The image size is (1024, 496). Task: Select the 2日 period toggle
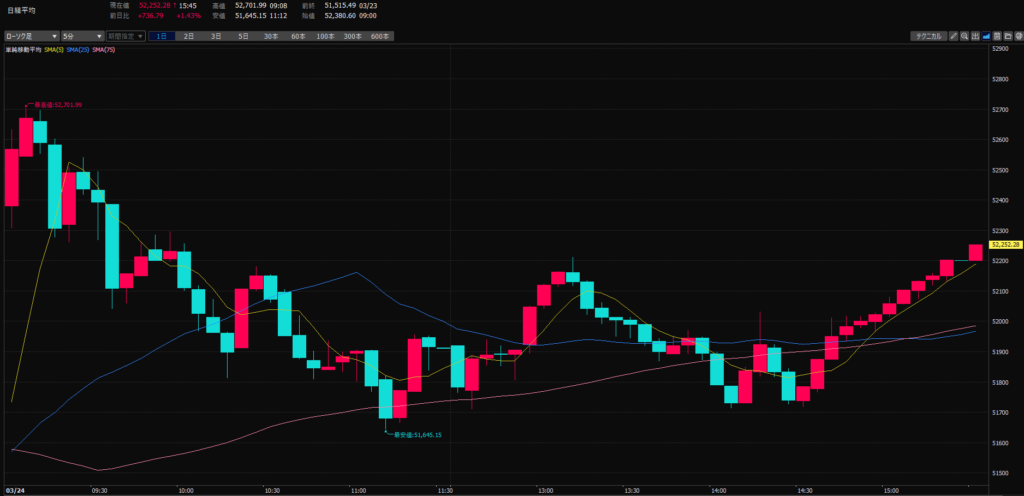(x=189, y=36)
